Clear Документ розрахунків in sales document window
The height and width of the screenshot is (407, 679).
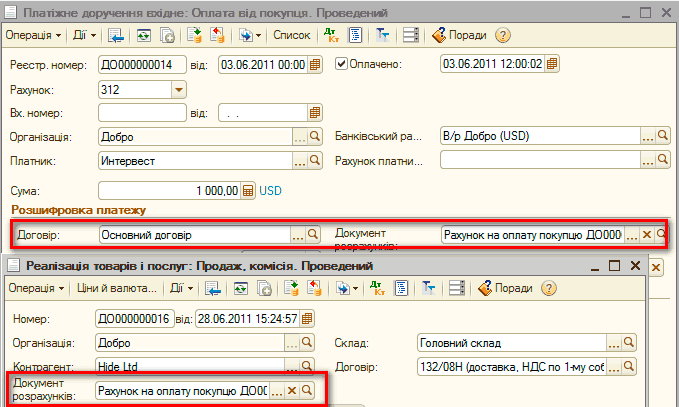[292, 391]
